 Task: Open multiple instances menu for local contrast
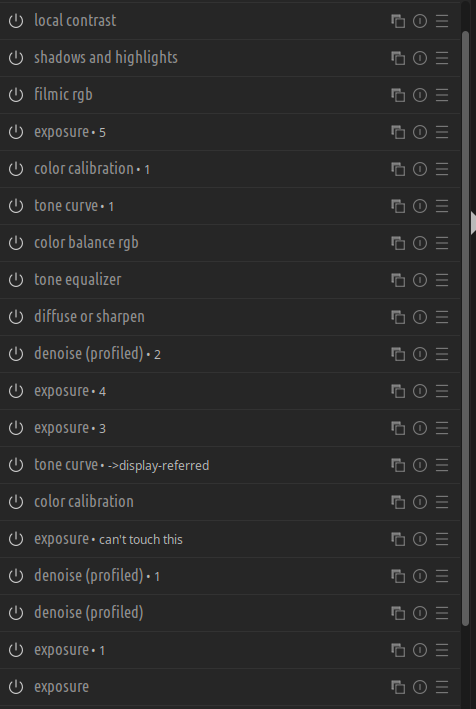click(398, 21)
